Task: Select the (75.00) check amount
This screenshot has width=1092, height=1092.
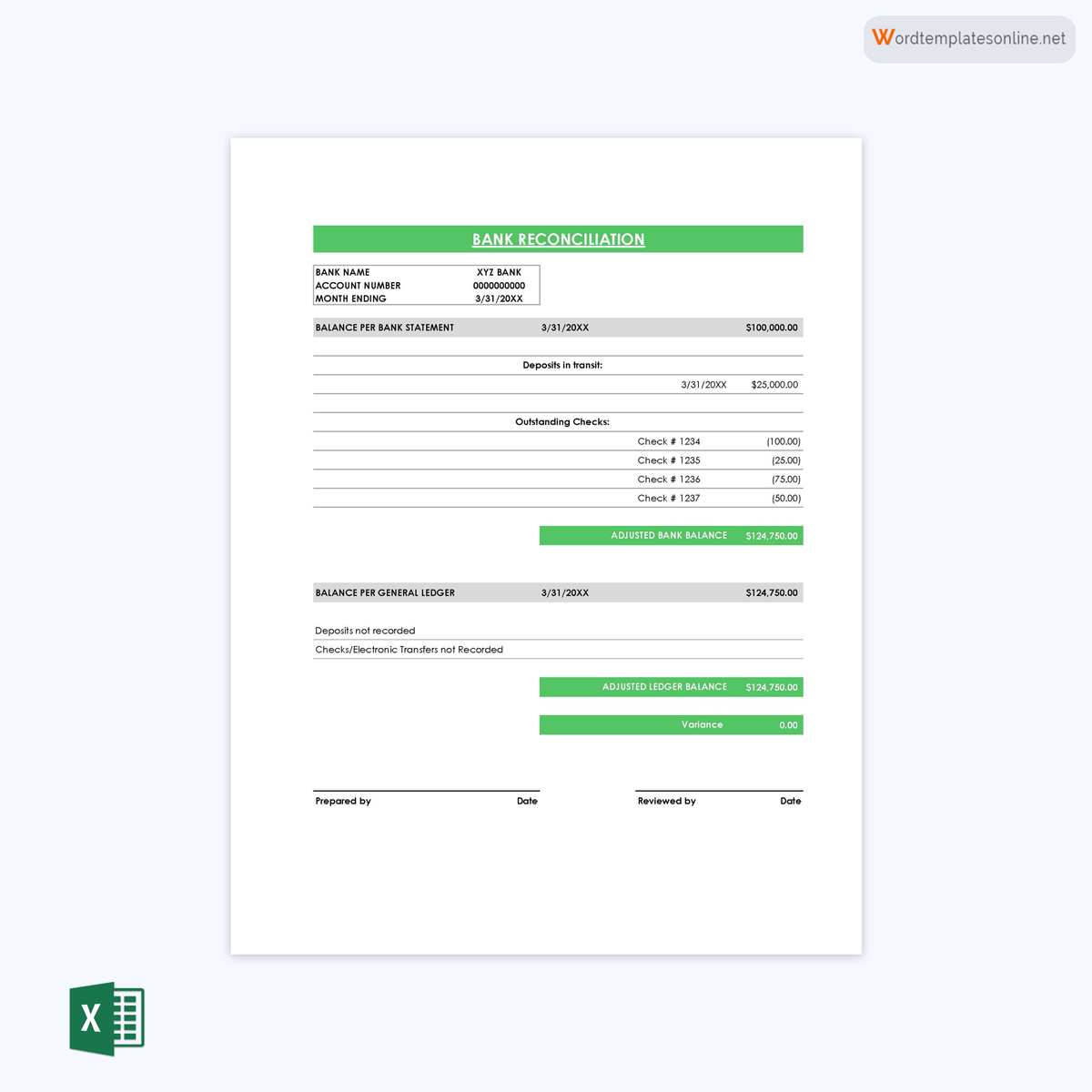Action: coord(786,480)
